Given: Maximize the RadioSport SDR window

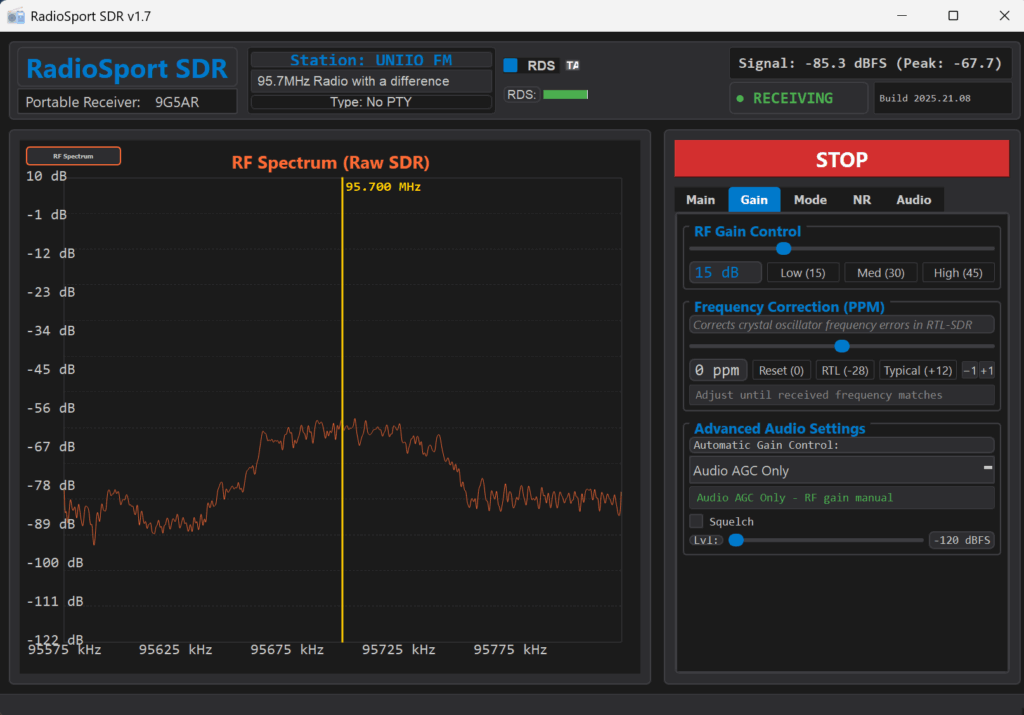Looking at the screenshot, I should coord(953,16).
